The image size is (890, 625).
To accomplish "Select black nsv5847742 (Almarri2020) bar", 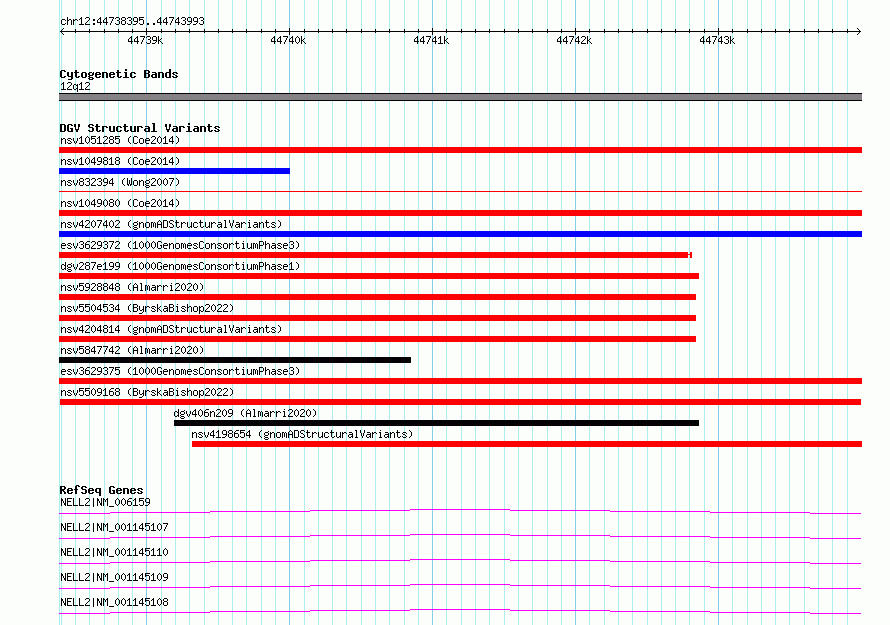I will click(x=235, y=360).
